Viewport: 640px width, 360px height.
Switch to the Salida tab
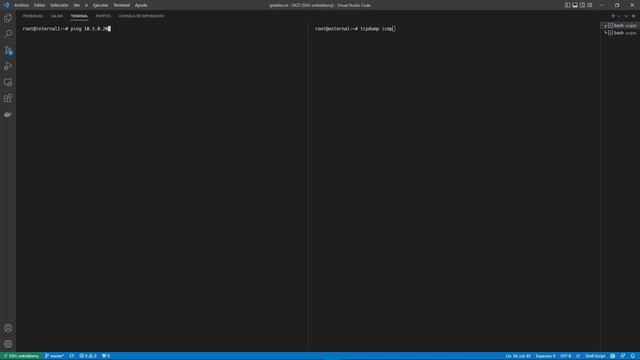[57, 16]
